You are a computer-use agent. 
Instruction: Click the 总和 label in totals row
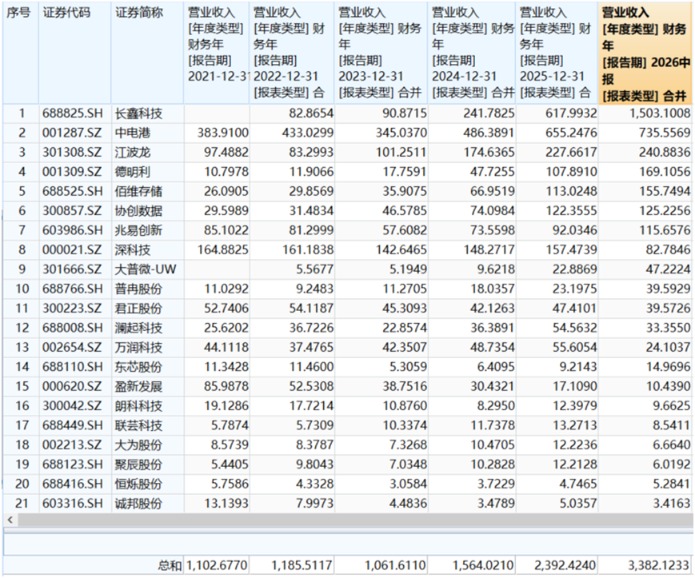click(170, 566)
